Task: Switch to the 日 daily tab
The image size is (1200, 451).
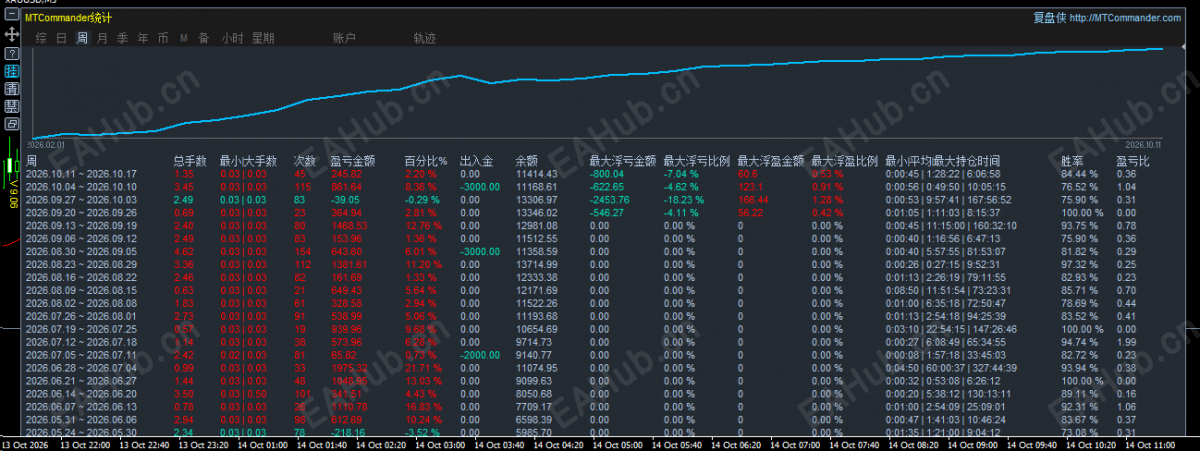Action: (62, 38)
